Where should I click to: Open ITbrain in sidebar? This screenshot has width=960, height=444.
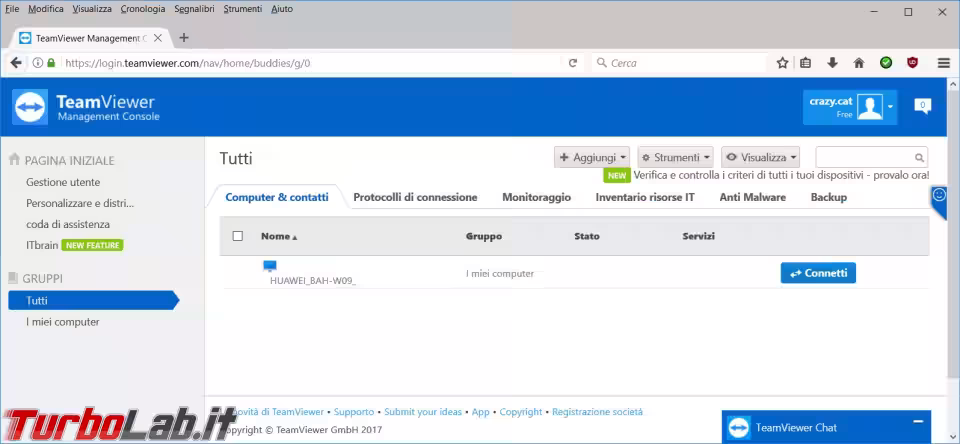point(42,245)
